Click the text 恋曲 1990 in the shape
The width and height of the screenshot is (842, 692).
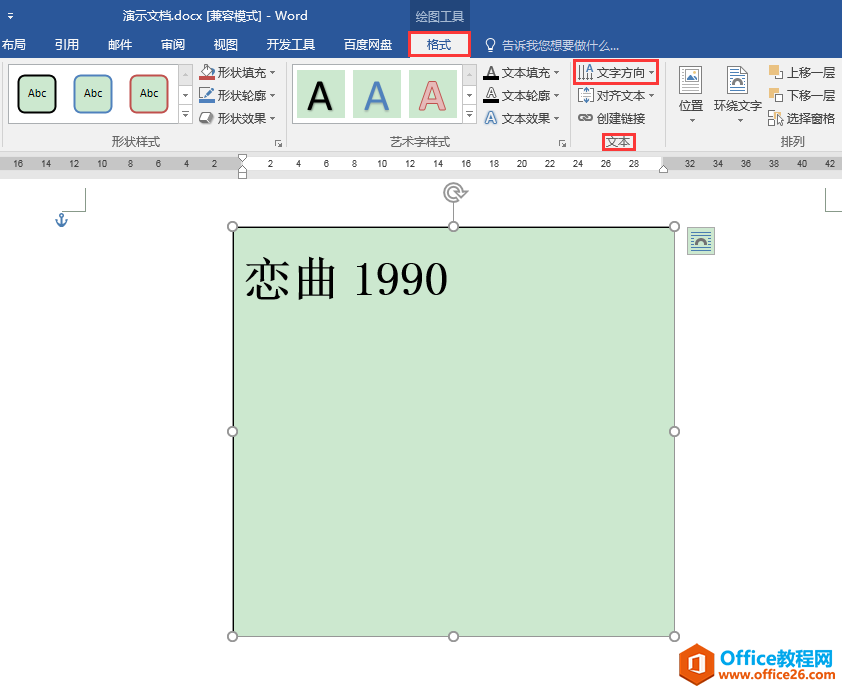(x=346, y=279)
